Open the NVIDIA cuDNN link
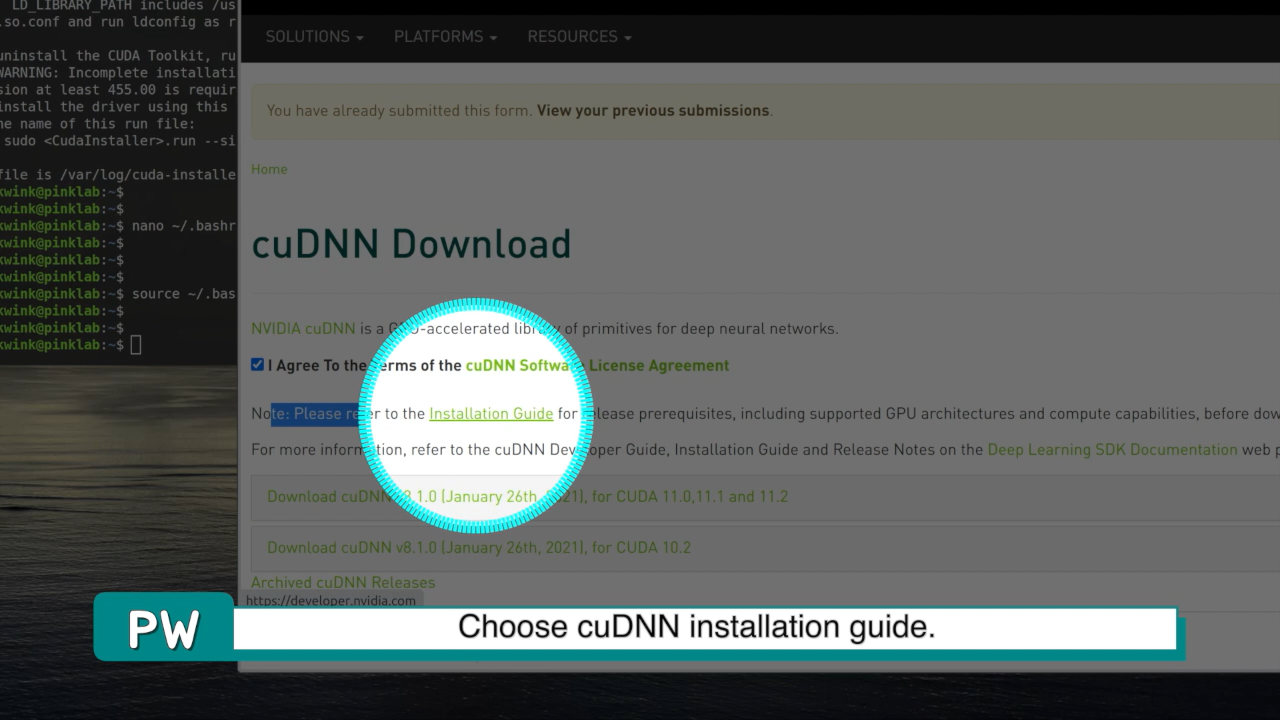 [303, 329]
